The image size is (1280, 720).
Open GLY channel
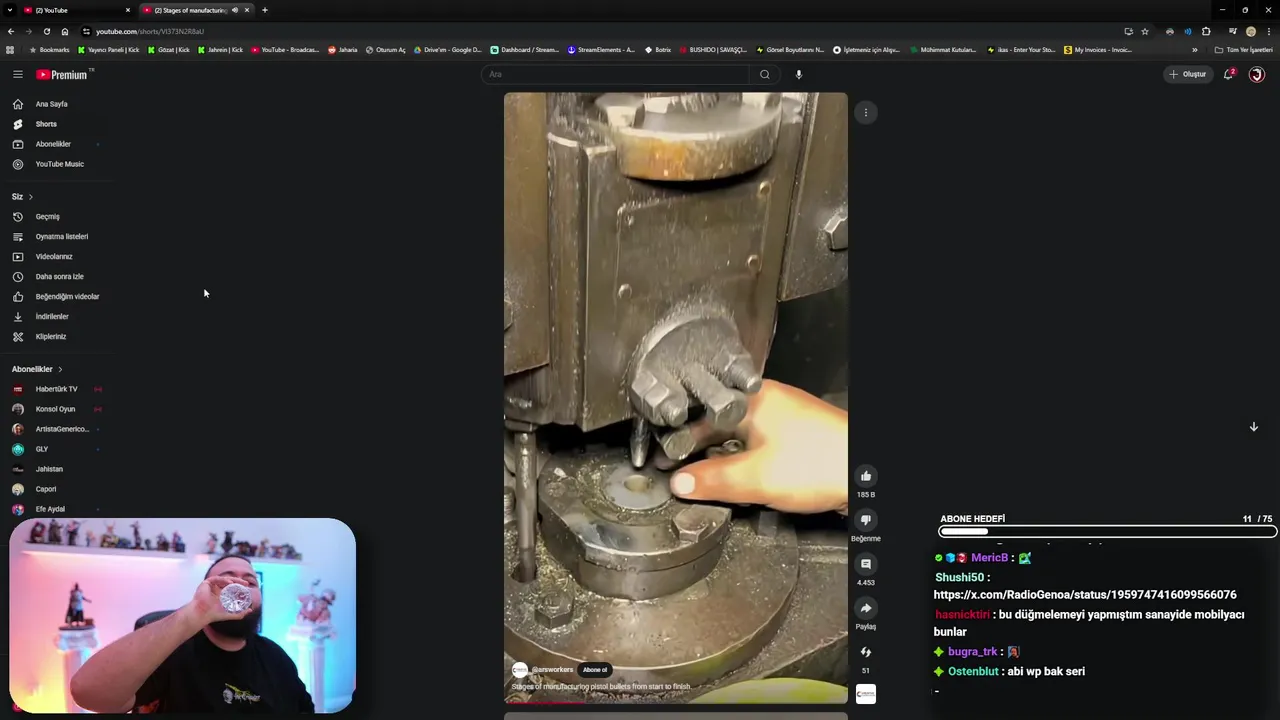click(x=42, y=449)
